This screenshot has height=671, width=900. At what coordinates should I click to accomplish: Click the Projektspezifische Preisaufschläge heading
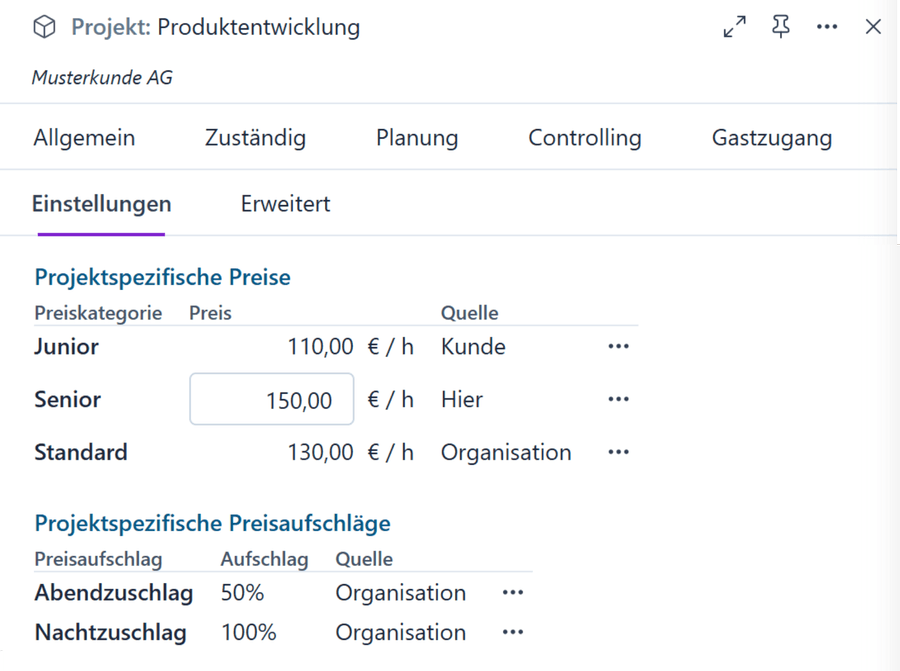click(212, 523)
